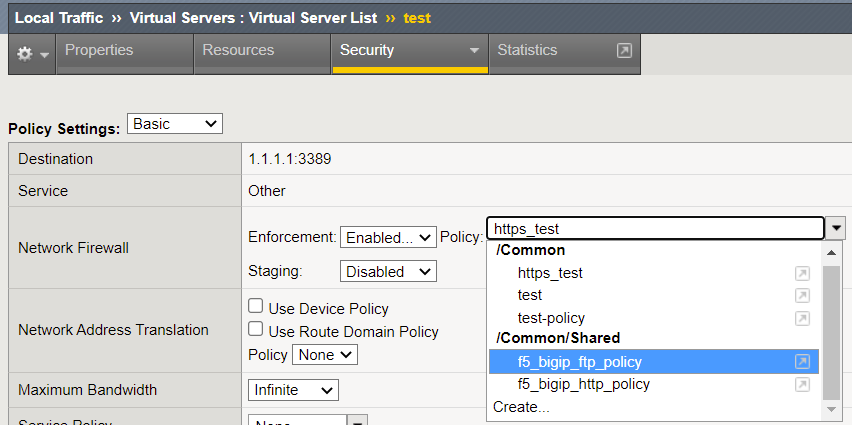Open the Staging Disabled dropdown
Image resolution: width=852 pixels, height=425 pixels.
click(x=388, y=271)
